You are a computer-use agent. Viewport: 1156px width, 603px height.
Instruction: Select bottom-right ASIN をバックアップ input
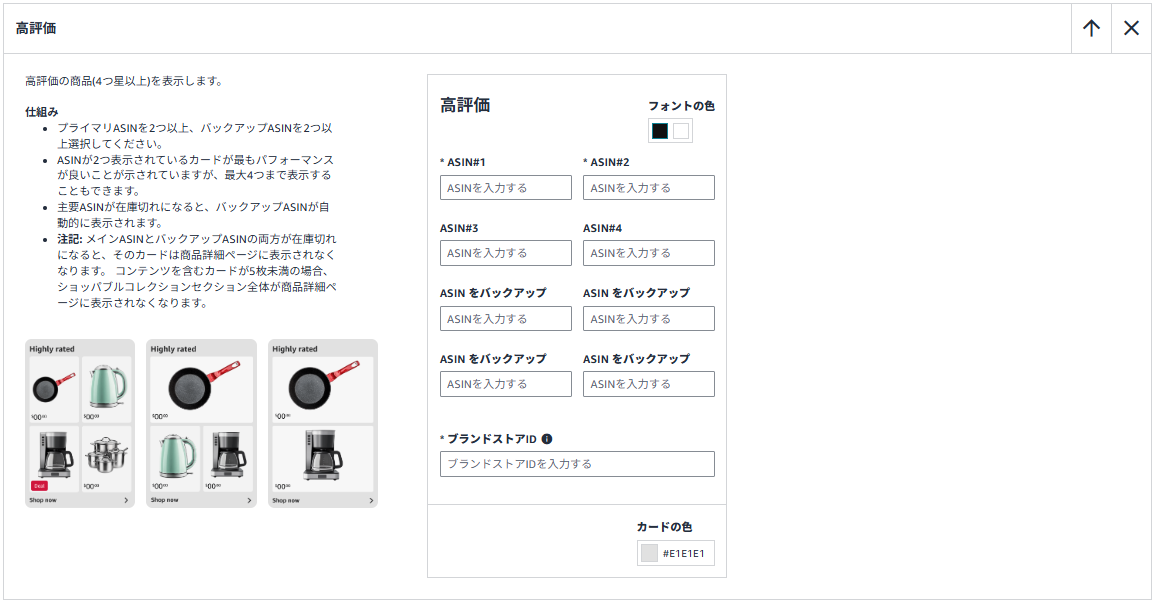coord(649,384)
